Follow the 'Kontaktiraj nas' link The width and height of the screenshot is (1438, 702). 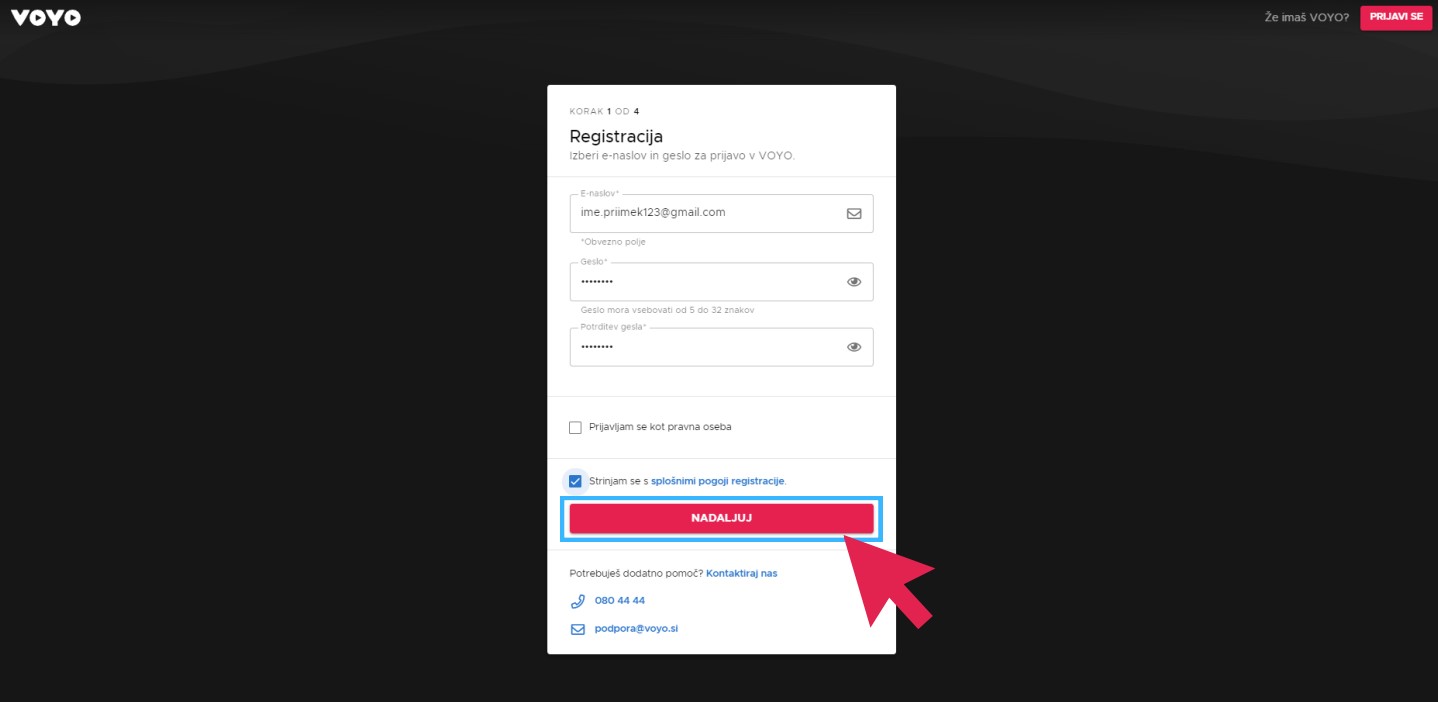741,573
